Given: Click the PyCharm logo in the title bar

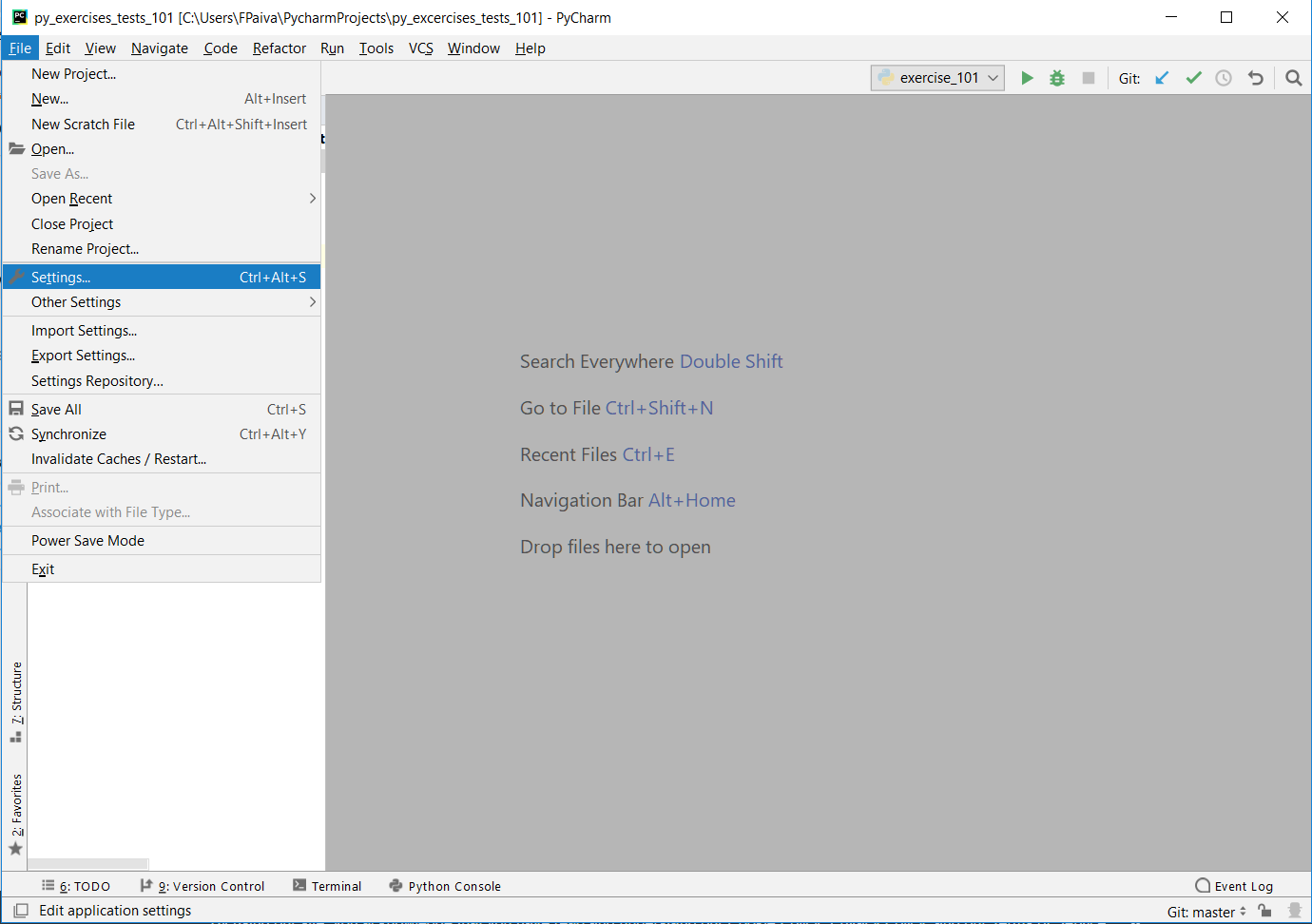Looking at the screenshot, I should pos(19,17).
